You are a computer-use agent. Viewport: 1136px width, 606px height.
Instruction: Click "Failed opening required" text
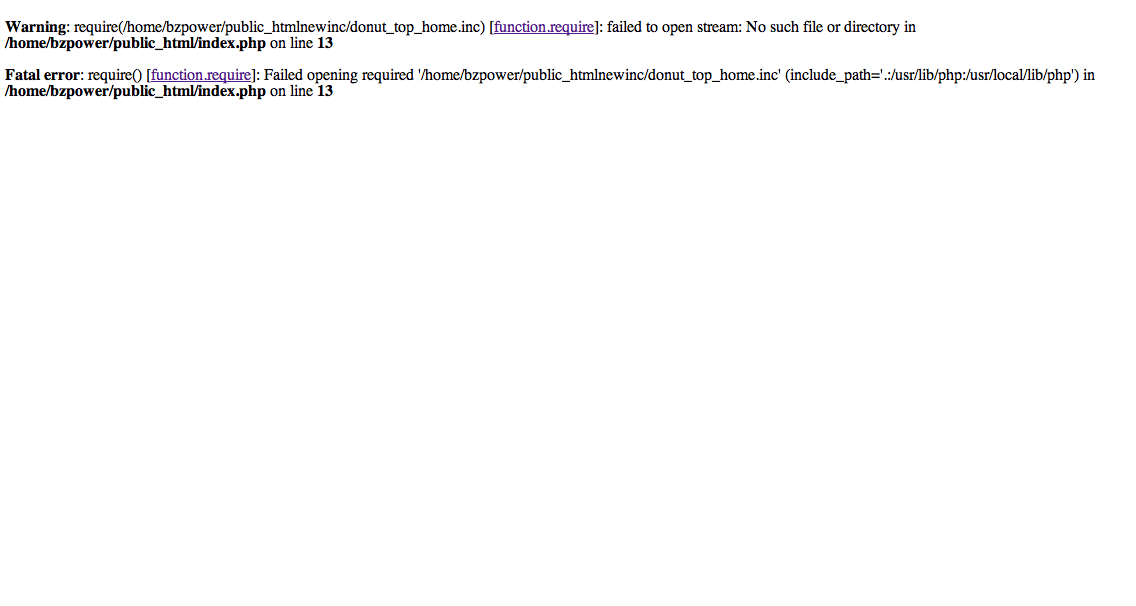tap(338, 75)
